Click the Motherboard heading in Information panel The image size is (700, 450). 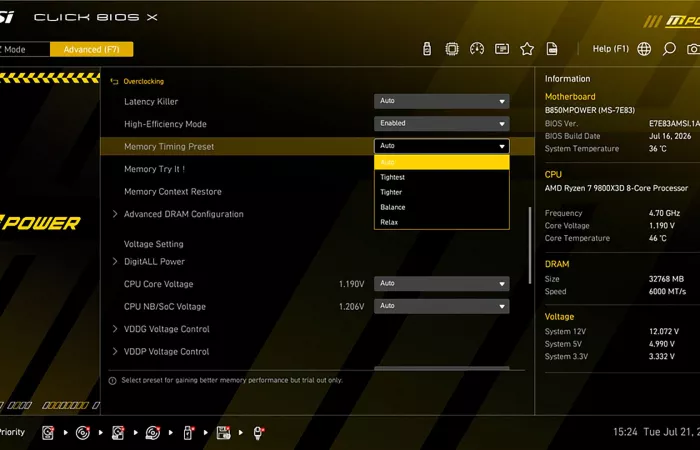(570, 96)
